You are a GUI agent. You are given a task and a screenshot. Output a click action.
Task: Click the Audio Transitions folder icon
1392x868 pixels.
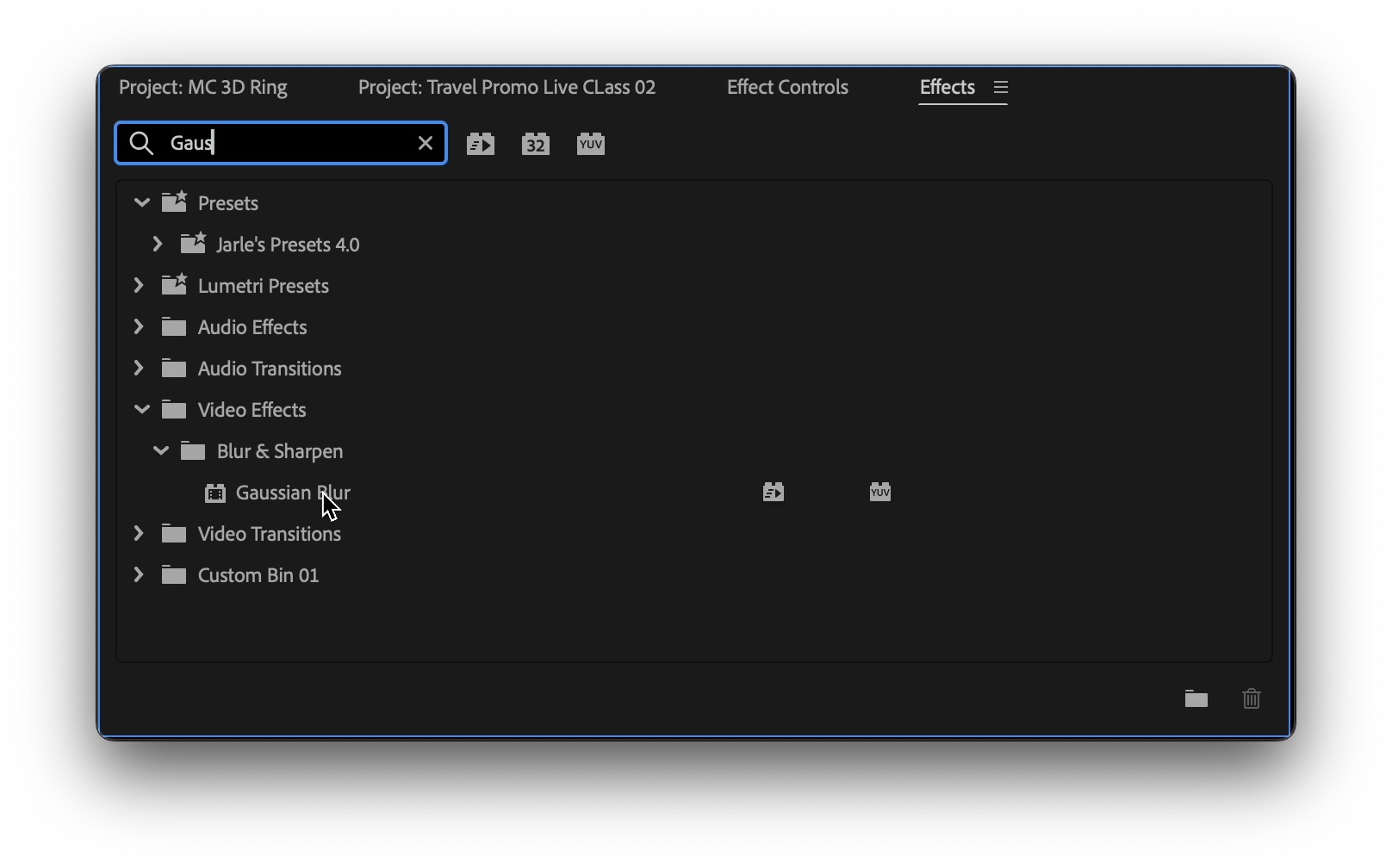pyautogui.click(x=174, y=369)
